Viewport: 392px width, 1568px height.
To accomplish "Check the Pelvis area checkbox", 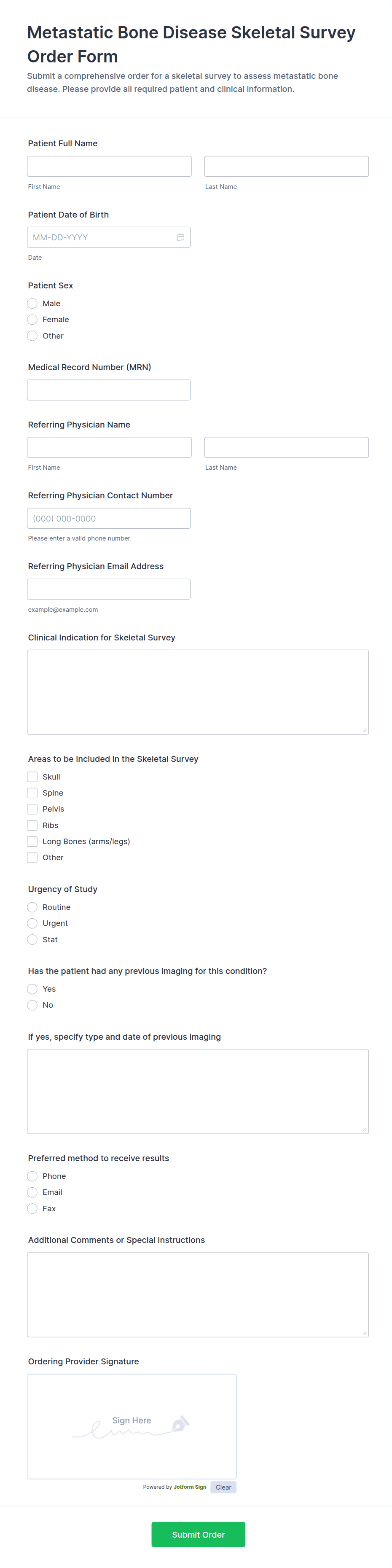I will point(32,809).
